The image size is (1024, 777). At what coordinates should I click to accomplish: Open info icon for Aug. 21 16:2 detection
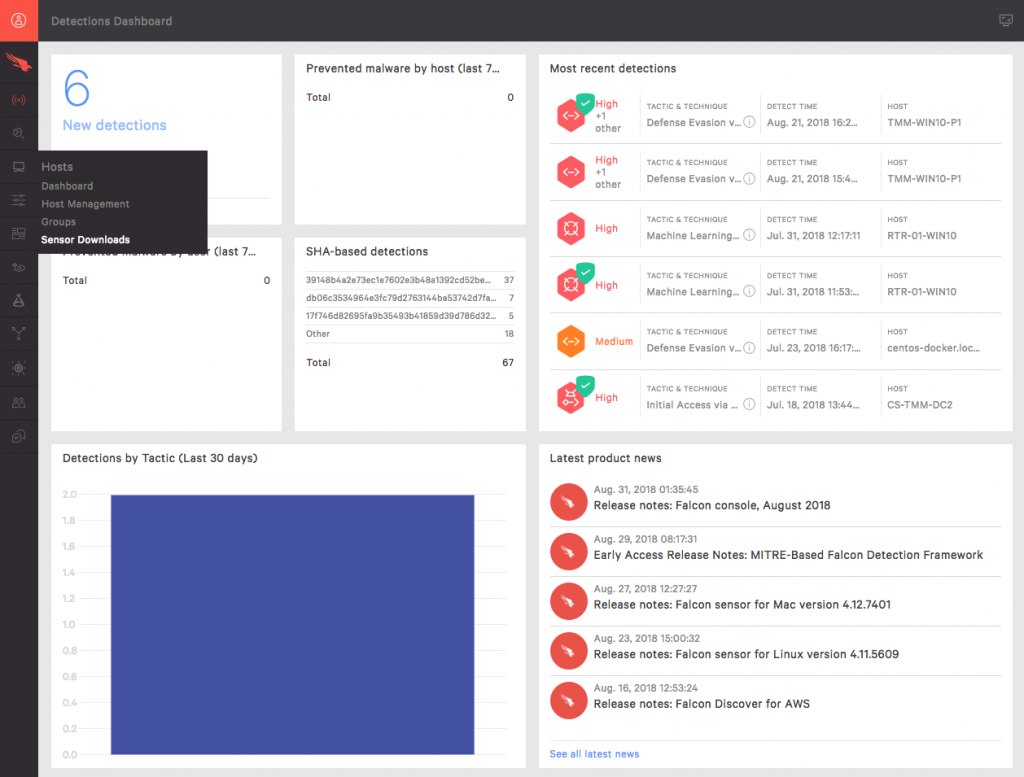750,122
